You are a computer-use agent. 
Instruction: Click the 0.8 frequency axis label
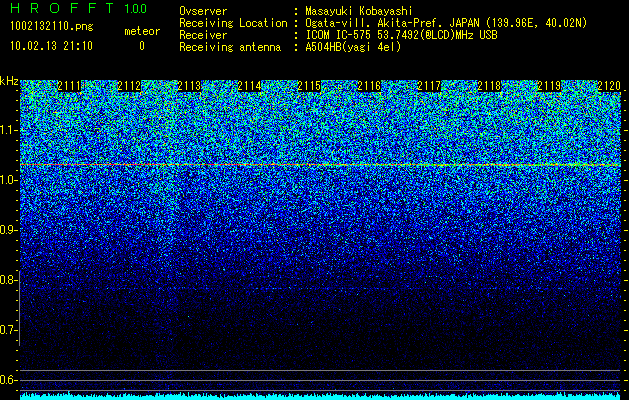pos(8,280)
